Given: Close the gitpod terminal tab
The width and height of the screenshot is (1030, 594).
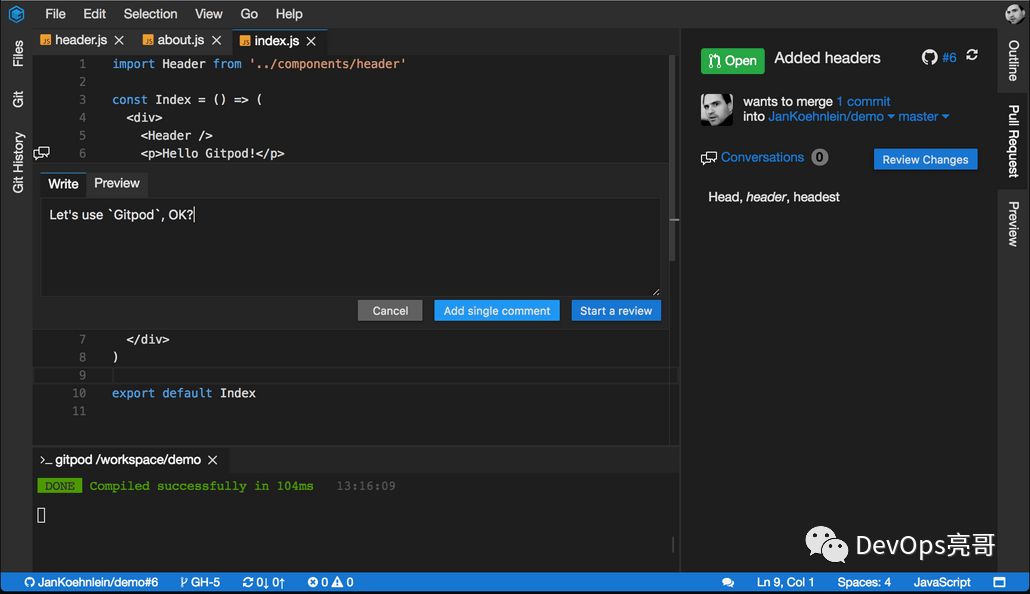Looking at the screenshot, I should 212,460.
